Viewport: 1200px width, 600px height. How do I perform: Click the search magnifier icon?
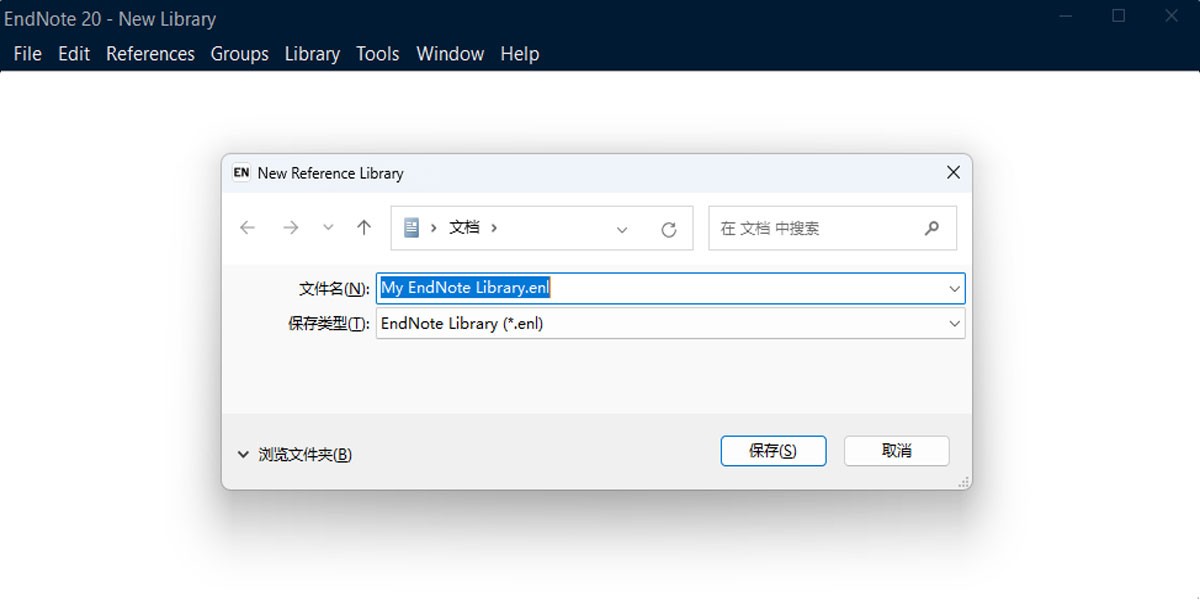point(932,228)
